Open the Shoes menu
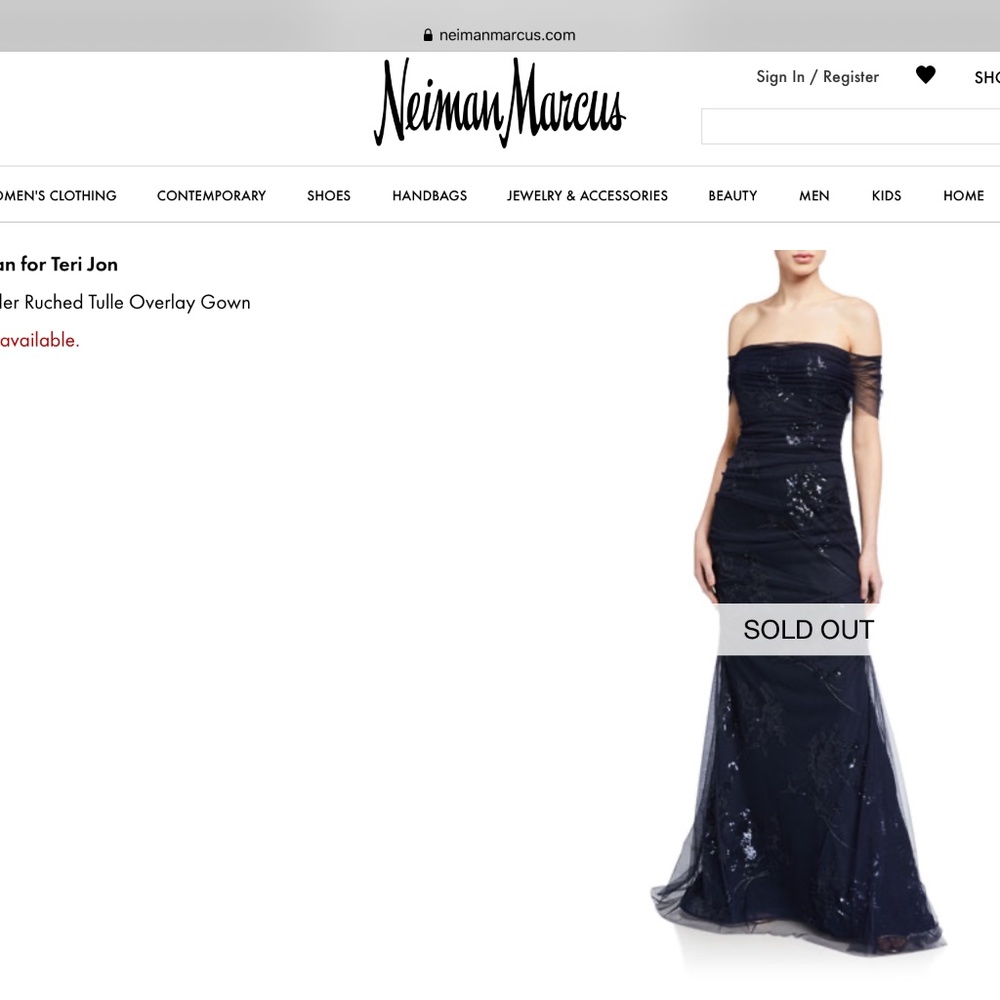Image resolution: width=1000 pixels, height=1000 pixels. pos(329,196)
